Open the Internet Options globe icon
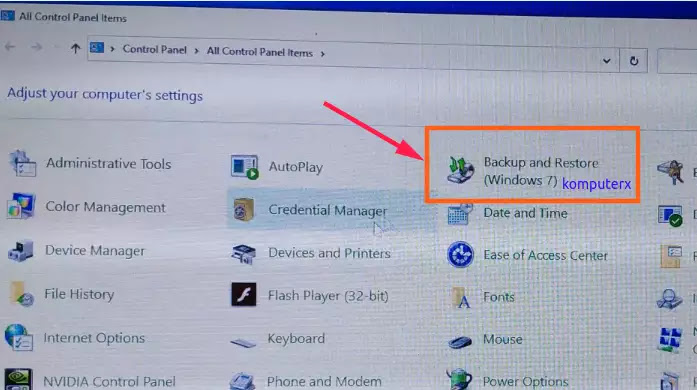Screen dimensions: 697x390 click(x=18, y=337)
